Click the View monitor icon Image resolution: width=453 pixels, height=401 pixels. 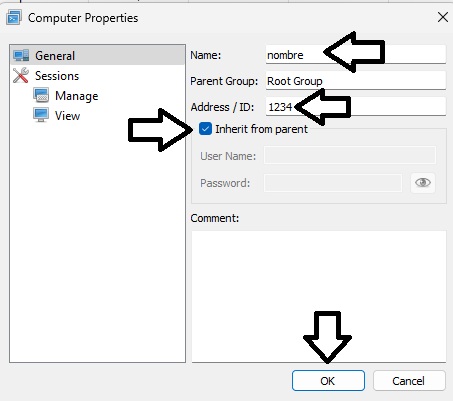coord(41,115)
